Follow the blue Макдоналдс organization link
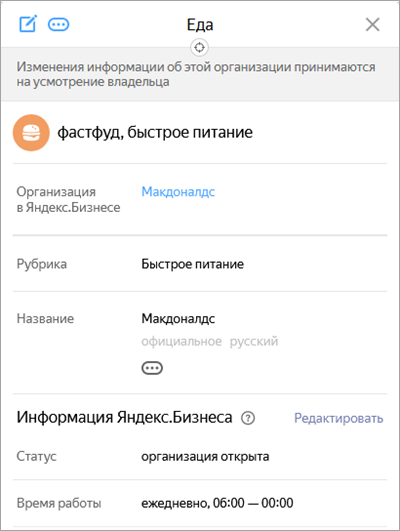Image resolution: width=400 pixels, height=531 pixels. coord(178,192)
